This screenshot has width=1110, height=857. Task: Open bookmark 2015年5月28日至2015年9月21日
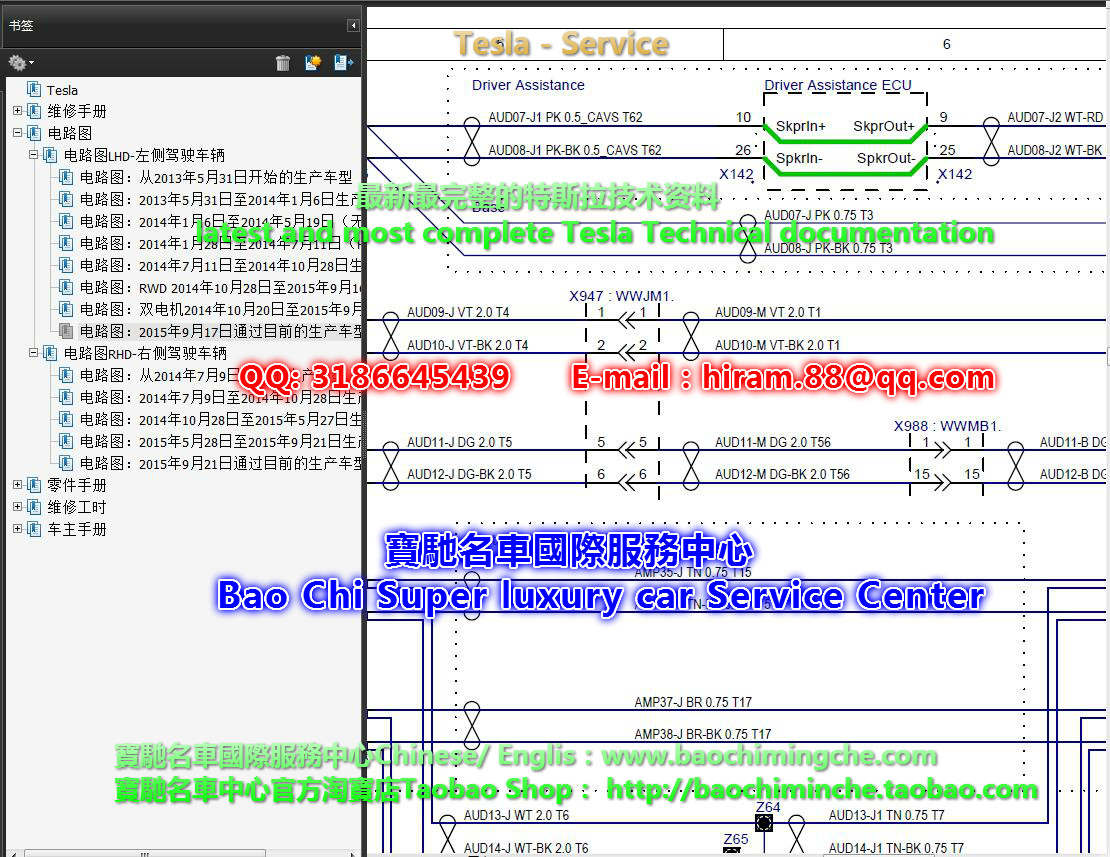(x=220, y=441)
